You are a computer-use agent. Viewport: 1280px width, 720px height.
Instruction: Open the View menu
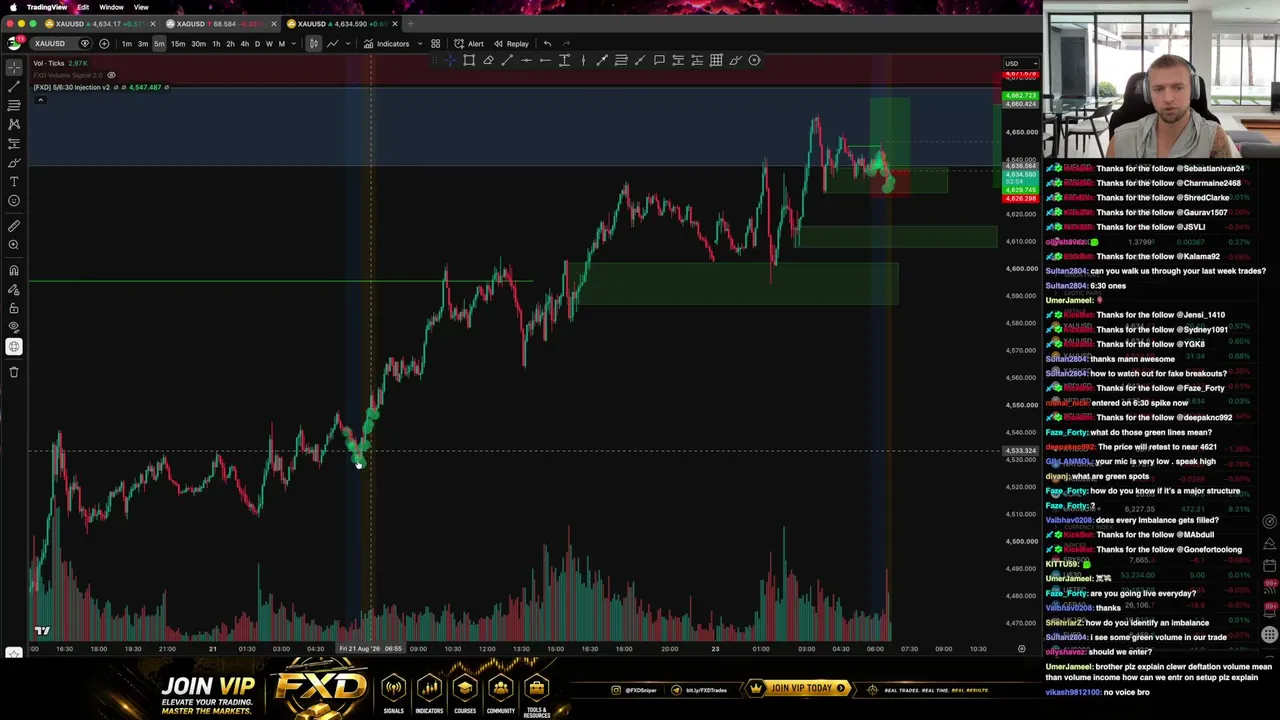point(141,7)
